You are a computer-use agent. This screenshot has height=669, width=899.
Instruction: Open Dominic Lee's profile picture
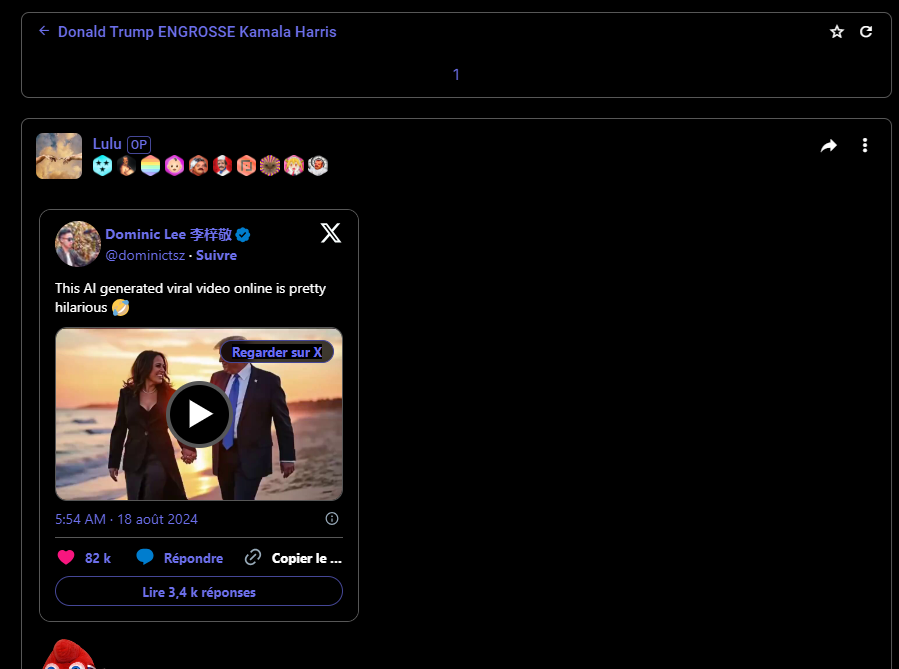(x=78, y=244)
